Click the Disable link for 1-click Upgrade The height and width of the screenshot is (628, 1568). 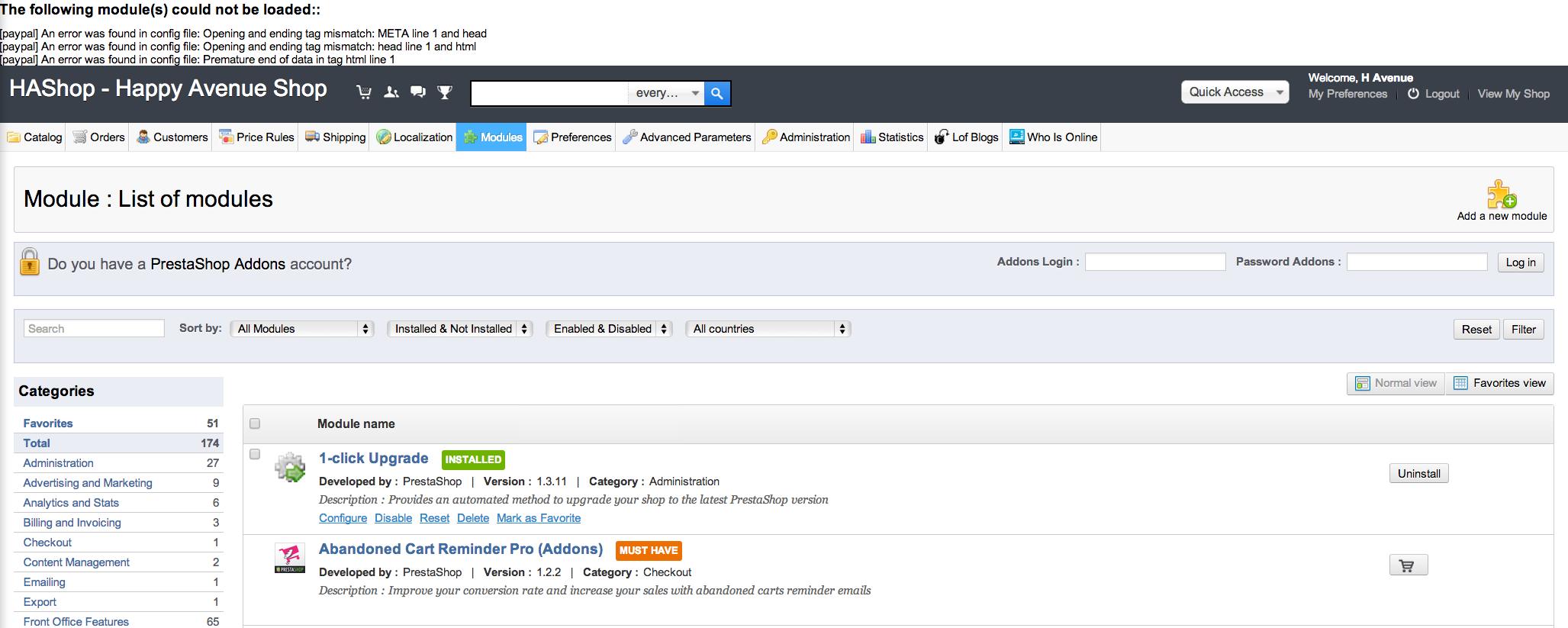[x=393, y=518]
